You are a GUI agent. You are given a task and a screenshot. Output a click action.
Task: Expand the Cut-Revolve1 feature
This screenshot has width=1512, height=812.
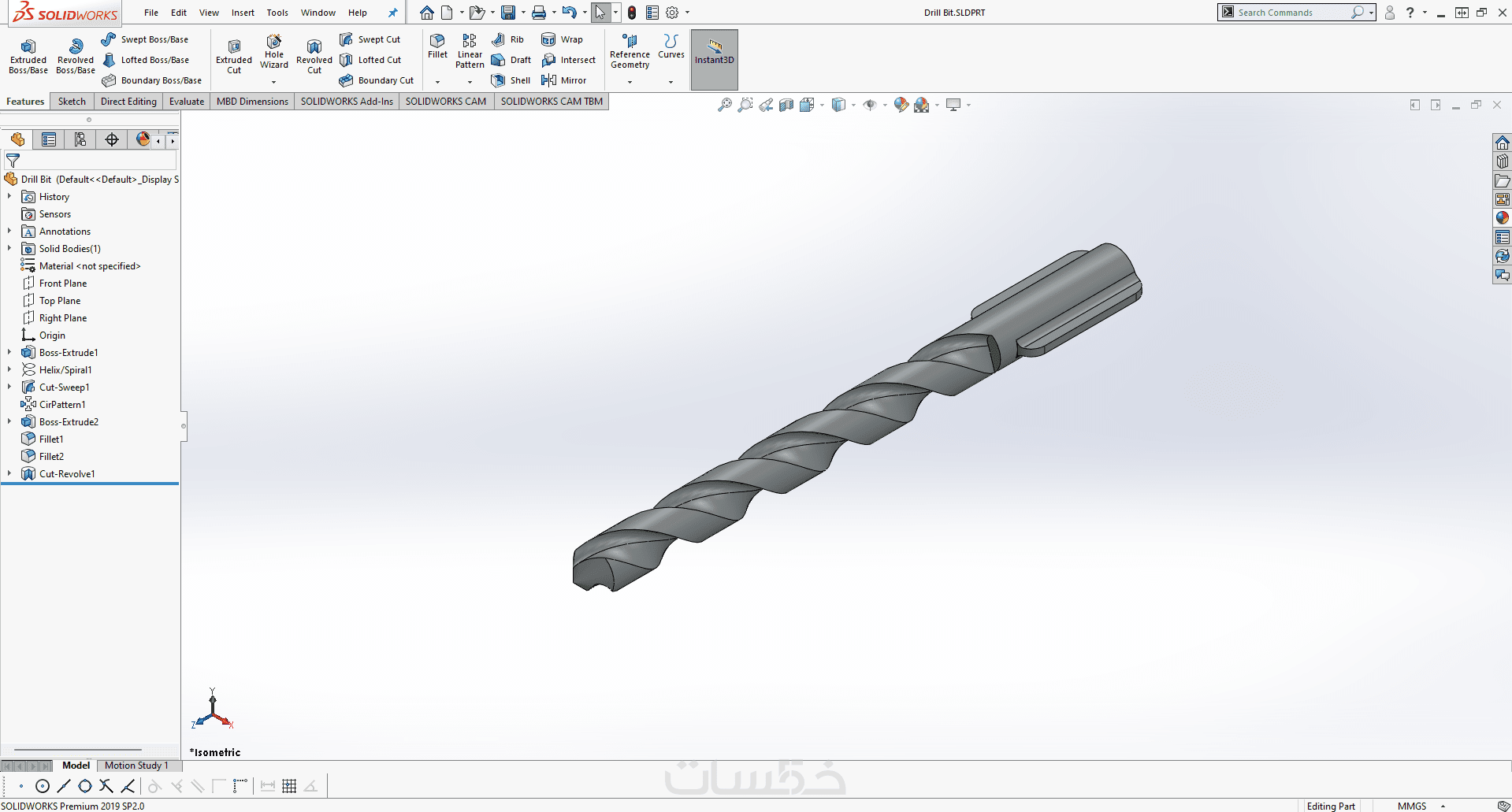pyautogui.click(x=9, y=474)
